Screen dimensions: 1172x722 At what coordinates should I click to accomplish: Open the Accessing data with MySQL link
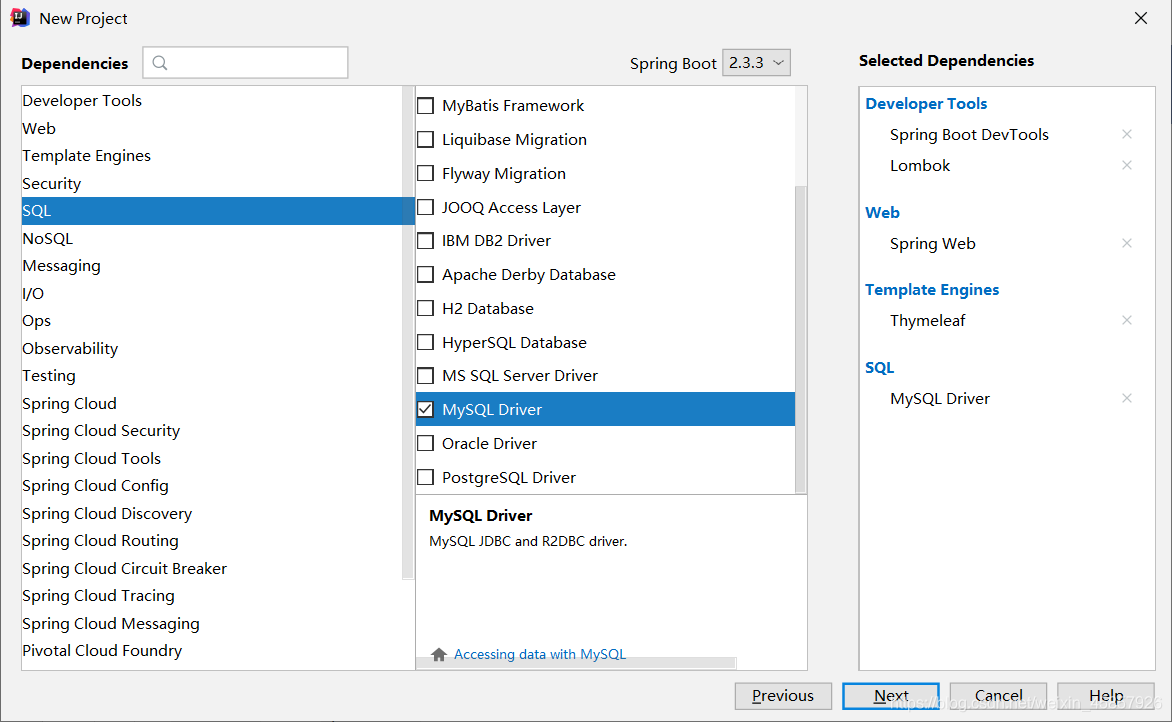540,655
